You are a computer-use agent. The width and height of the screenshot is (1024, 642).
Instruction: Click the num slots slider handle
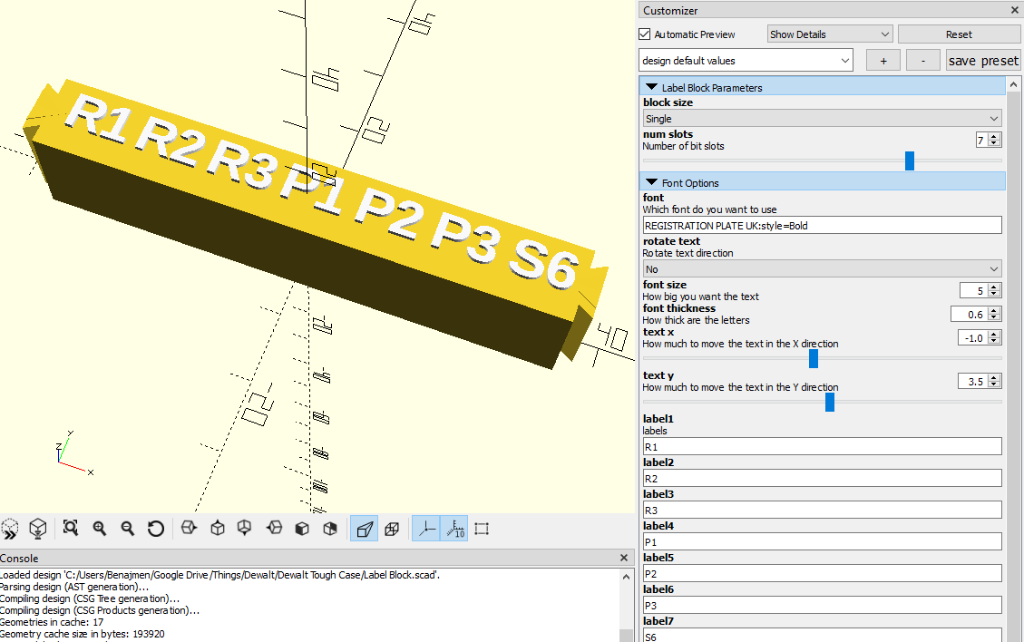(x=909, y=161)
